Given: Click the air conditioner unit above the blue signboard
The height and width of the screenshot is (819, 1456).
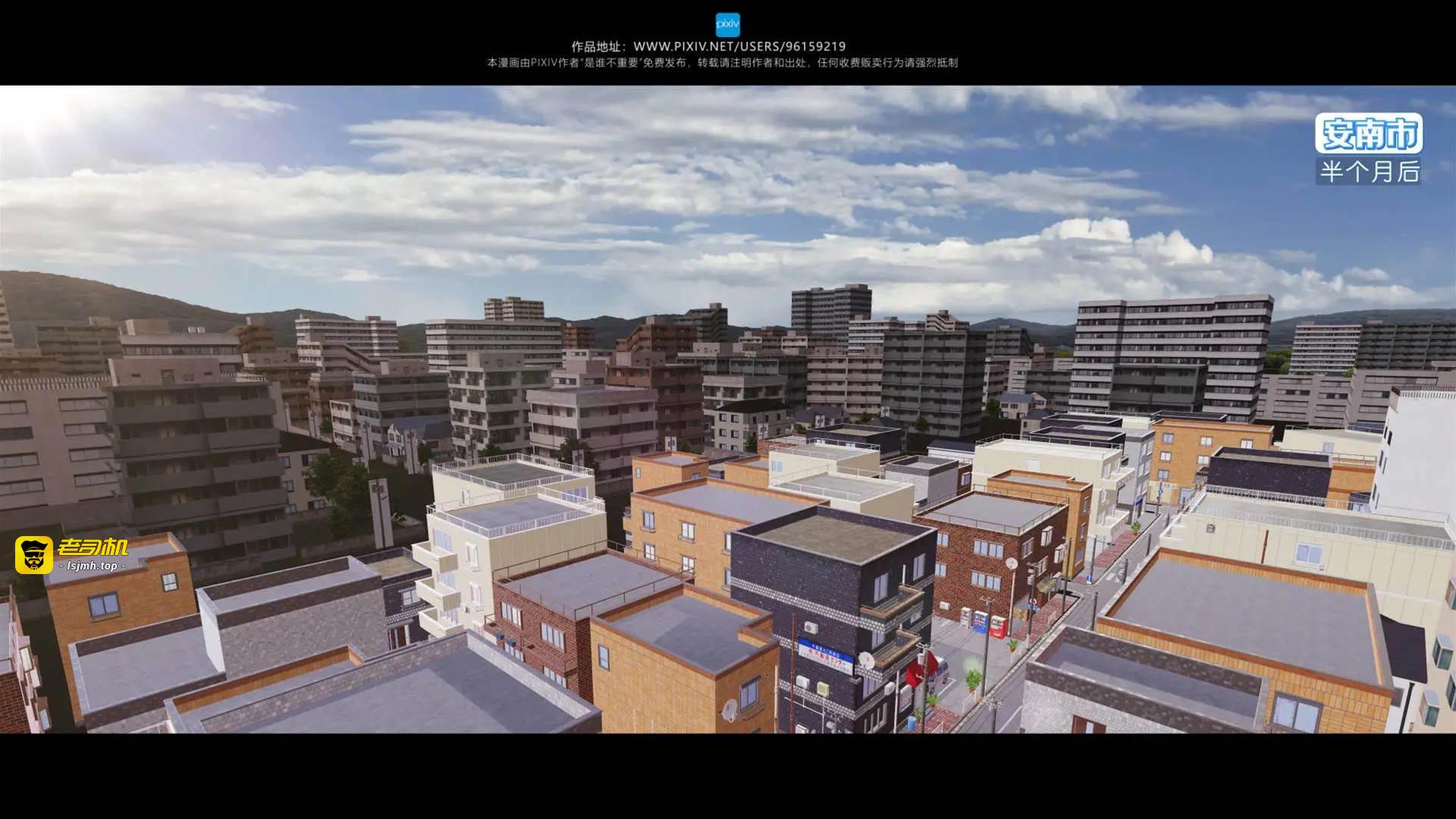Looking at the screenshot, I should tap(811, 627).
